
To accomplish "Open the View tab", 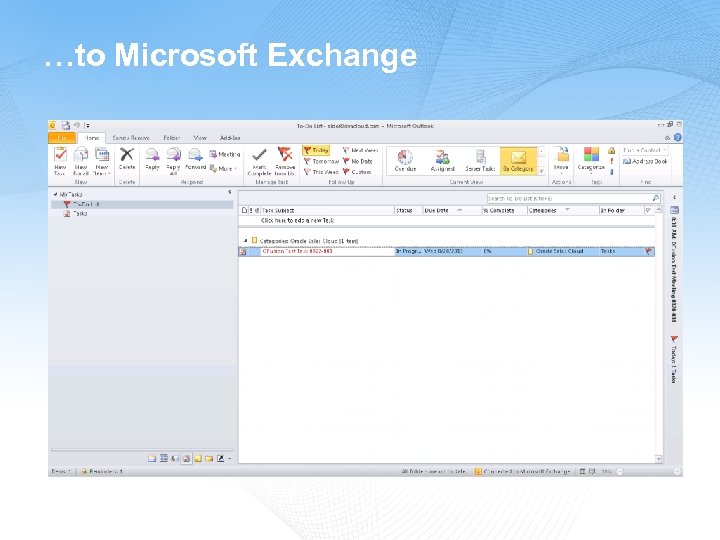I will tap(200, 138).
